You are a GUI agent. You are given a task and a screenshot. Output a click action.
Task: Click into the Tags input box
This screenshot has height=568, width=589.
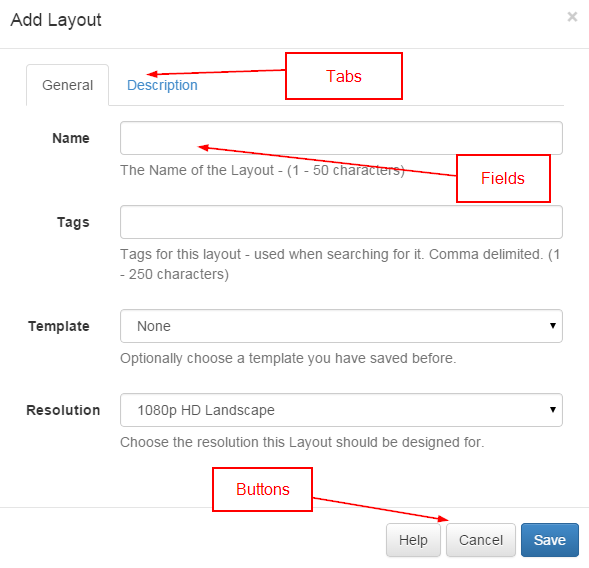[x=341, y=222]
